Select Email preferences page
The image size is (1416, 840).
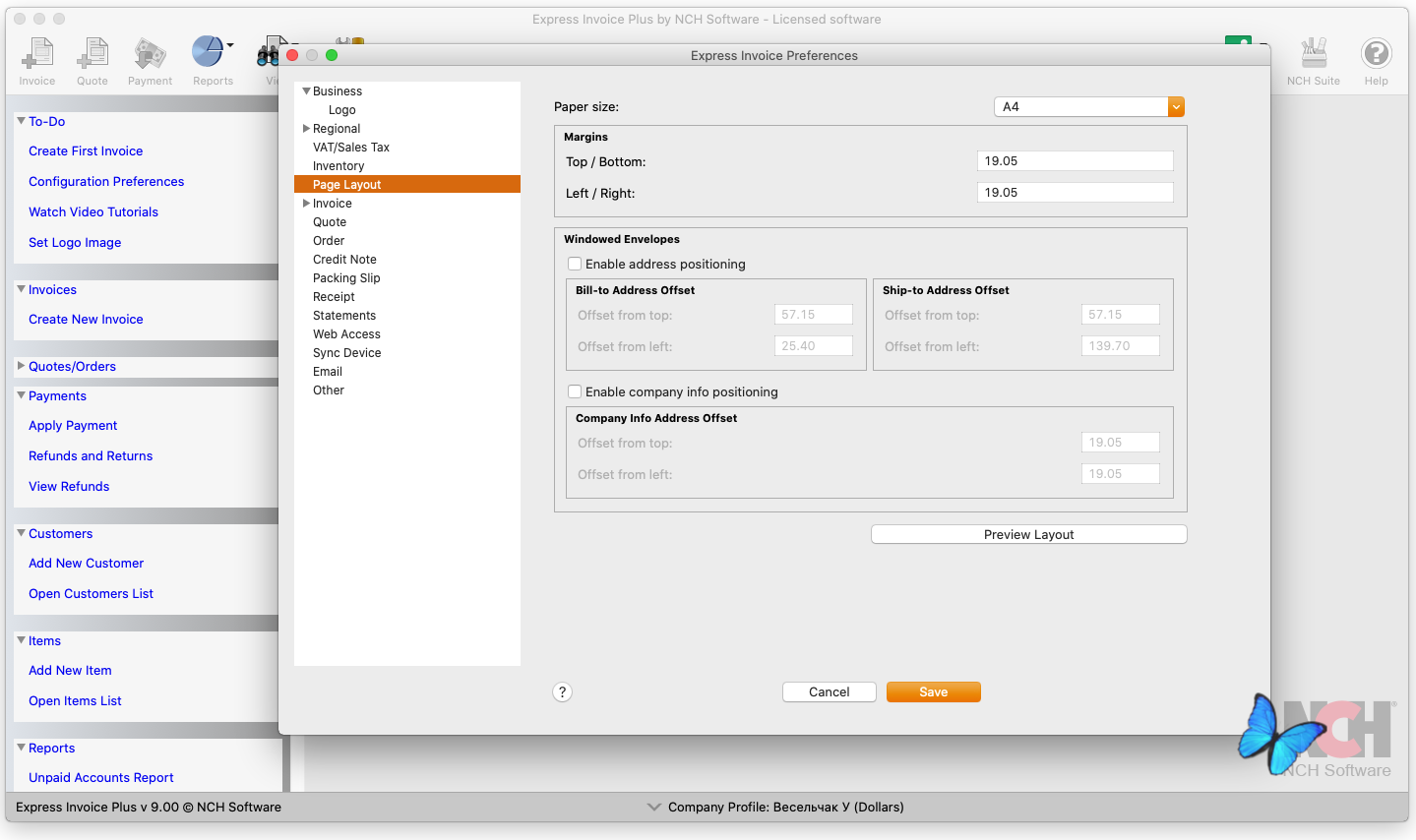pos(328,372)
